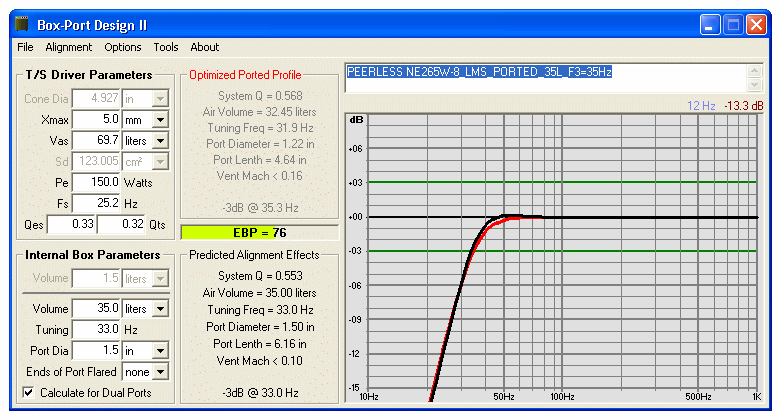Open the File menu

[25, 47]
